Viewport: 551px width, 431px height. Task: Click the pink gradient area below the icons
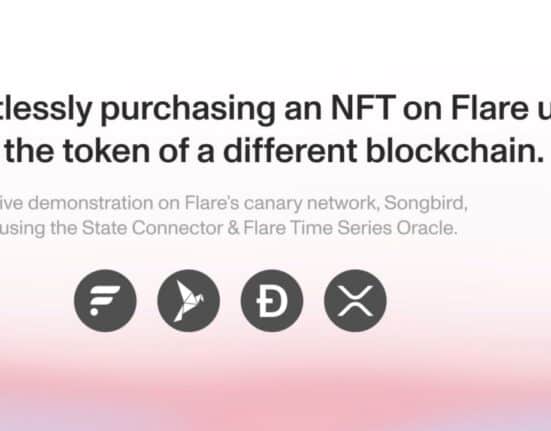coord(276,383)
